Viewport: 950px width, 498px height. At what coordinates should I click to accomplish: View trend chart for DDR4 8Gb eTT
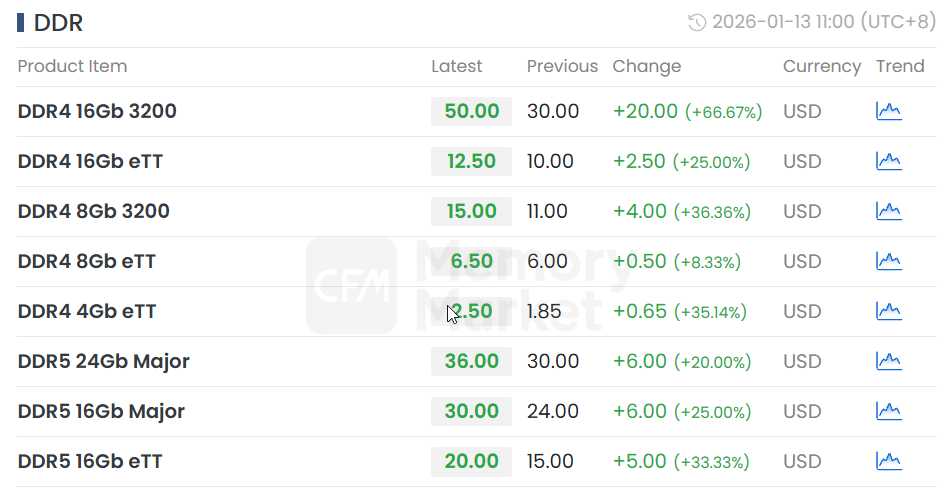pyautogui.click(x=888, y=261)
